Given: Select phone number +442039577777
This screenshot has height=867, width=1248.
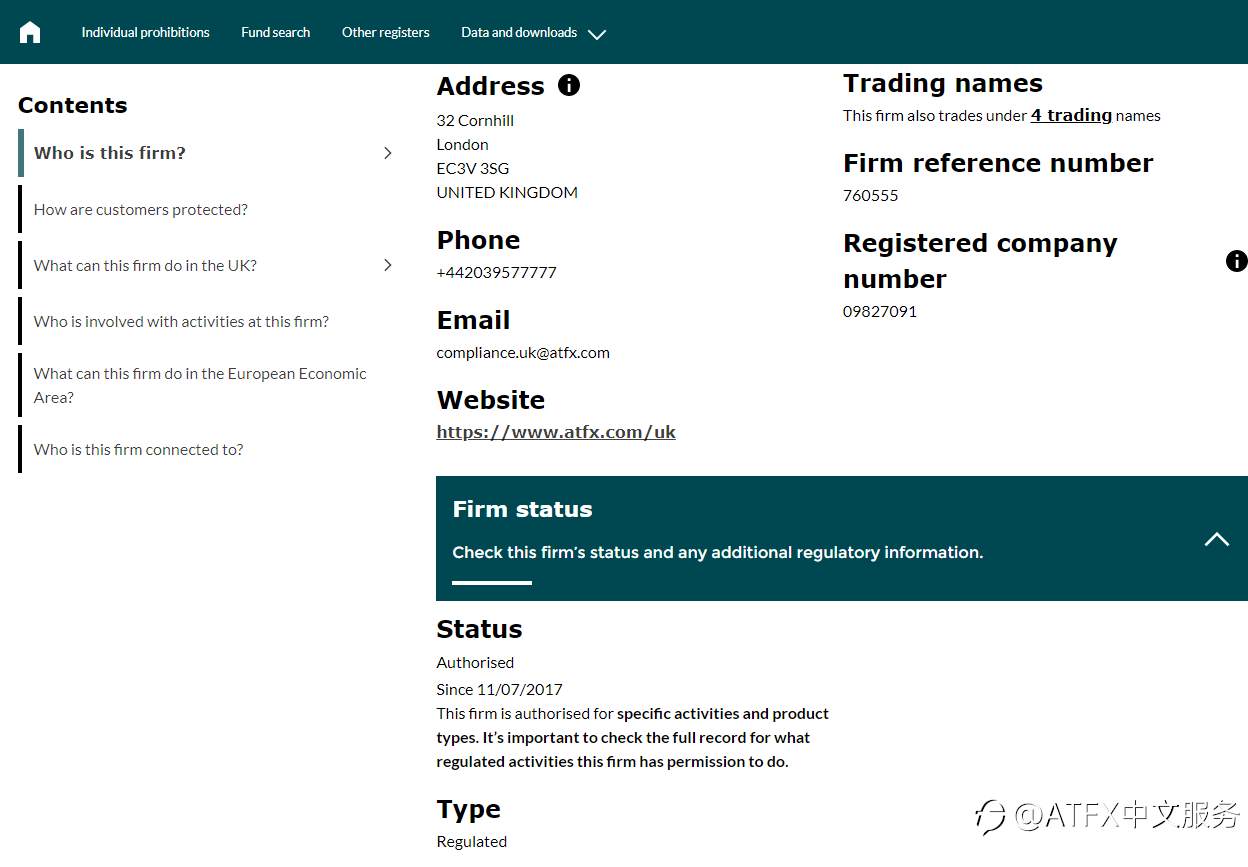Looking at the screenshot, I should (x=497, y=272).
